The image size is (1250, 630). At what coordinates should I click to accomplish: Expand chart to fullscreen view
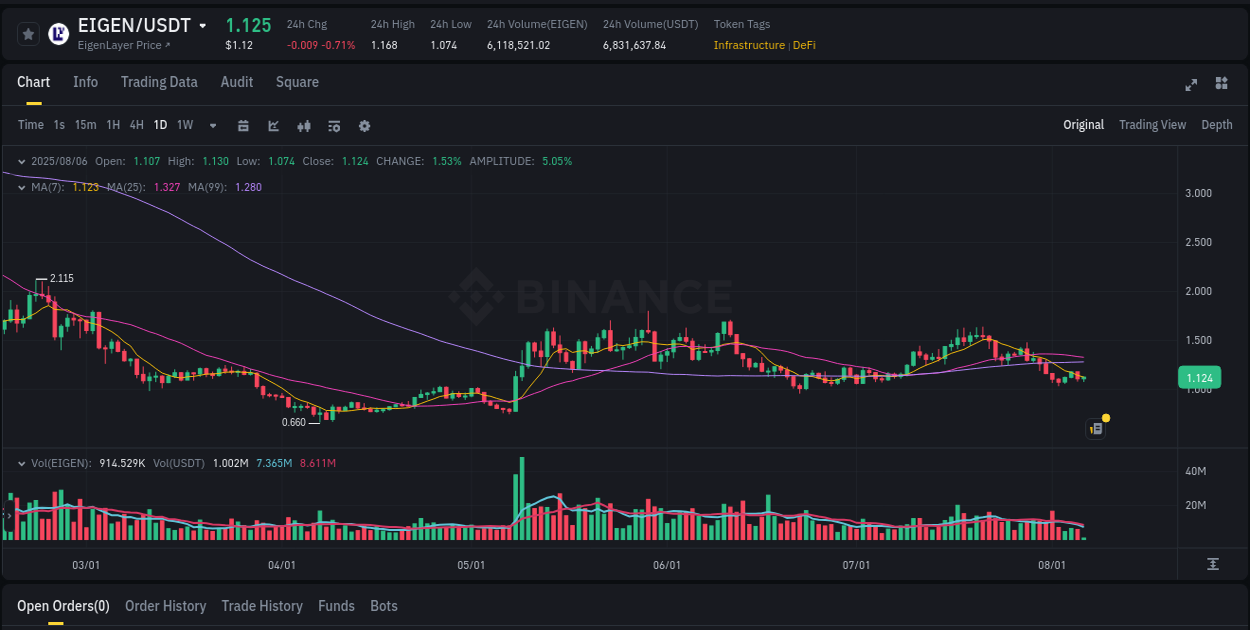(x=1191, y=85)
